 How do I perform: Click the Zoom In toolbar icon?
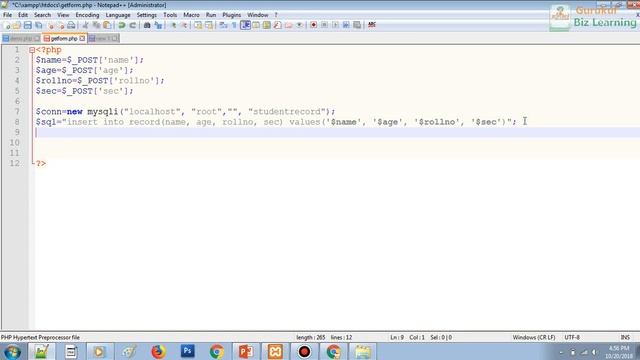[x=173, y=25]
